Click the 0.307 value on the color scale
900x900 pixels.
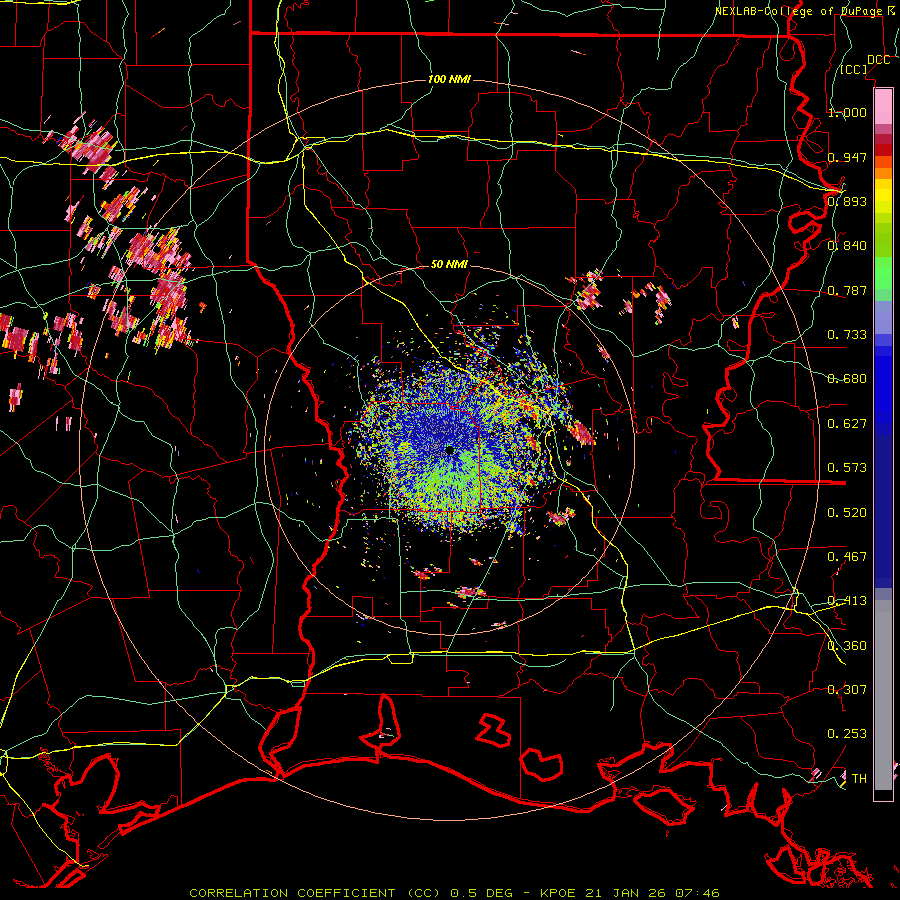[x=847, y=689]
